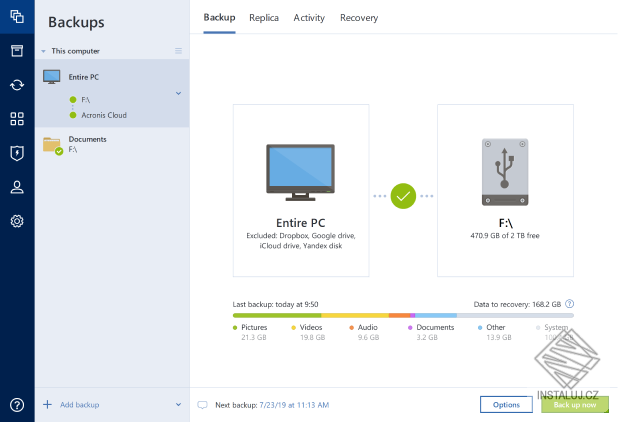The image size is (618, 422).
Task: Click the large Entire PC source monitor
Action: tap(300, 172)
